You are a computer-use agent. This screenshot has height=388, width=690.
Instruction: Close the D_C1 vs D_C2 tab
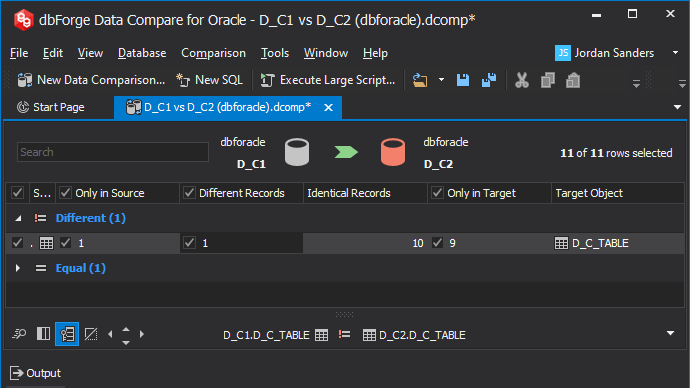click(328, 107)
